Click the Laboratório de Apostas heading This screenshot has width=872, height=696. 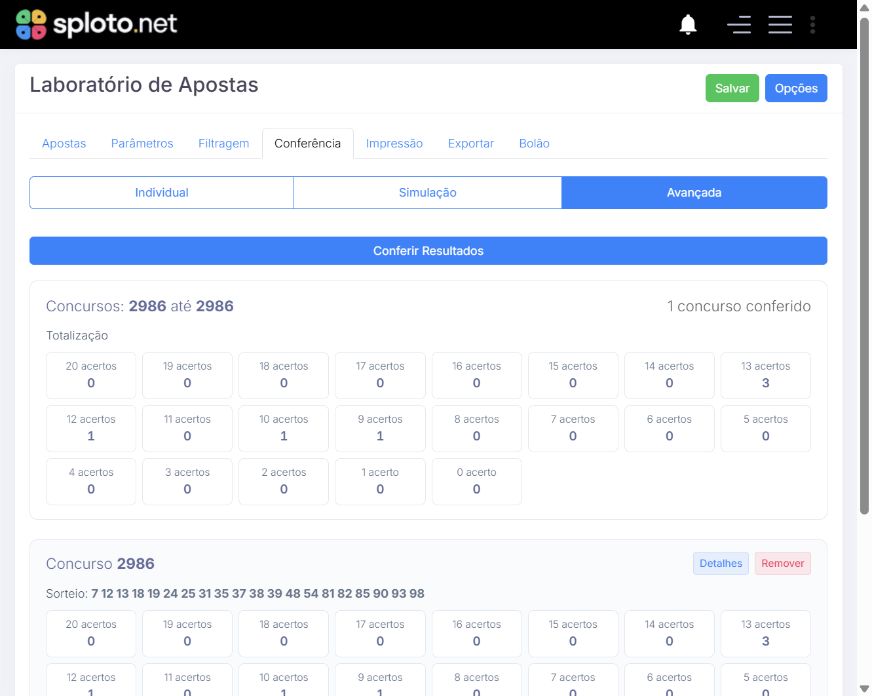point(144,85)
